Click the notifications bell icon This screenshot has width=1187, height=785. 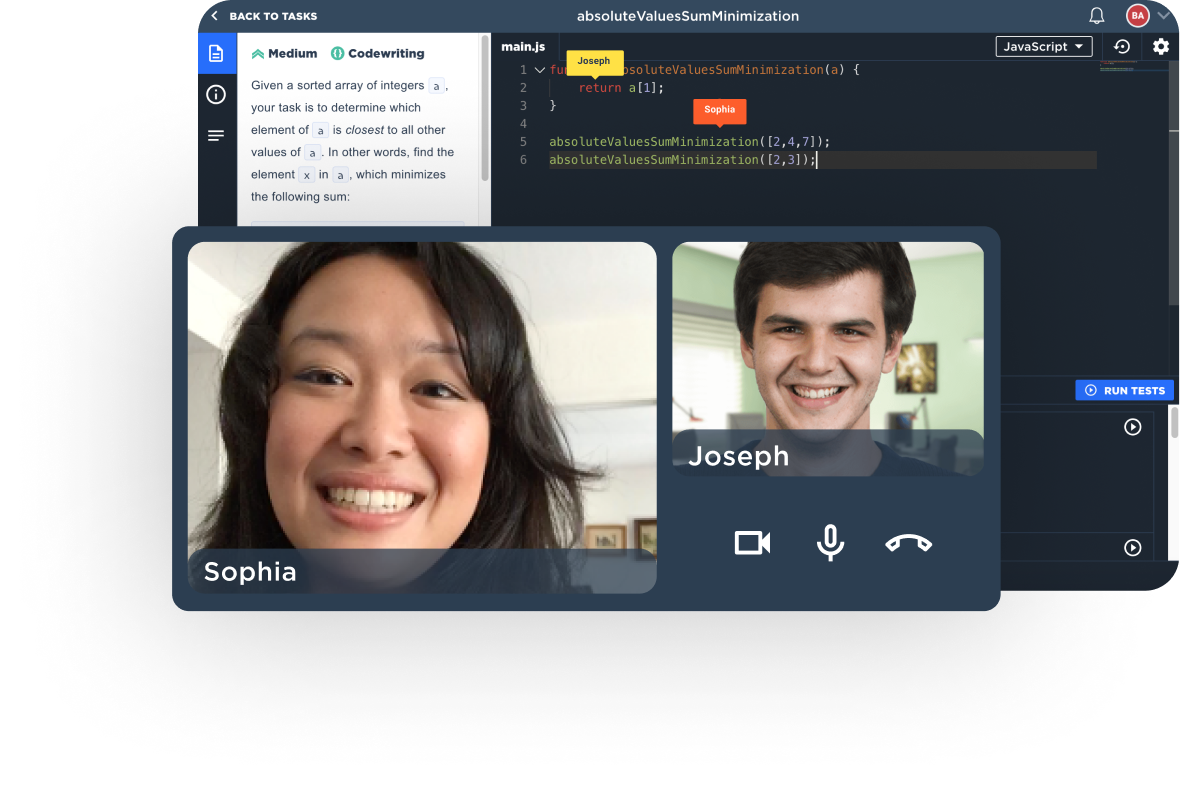(x=1097, y=16)
